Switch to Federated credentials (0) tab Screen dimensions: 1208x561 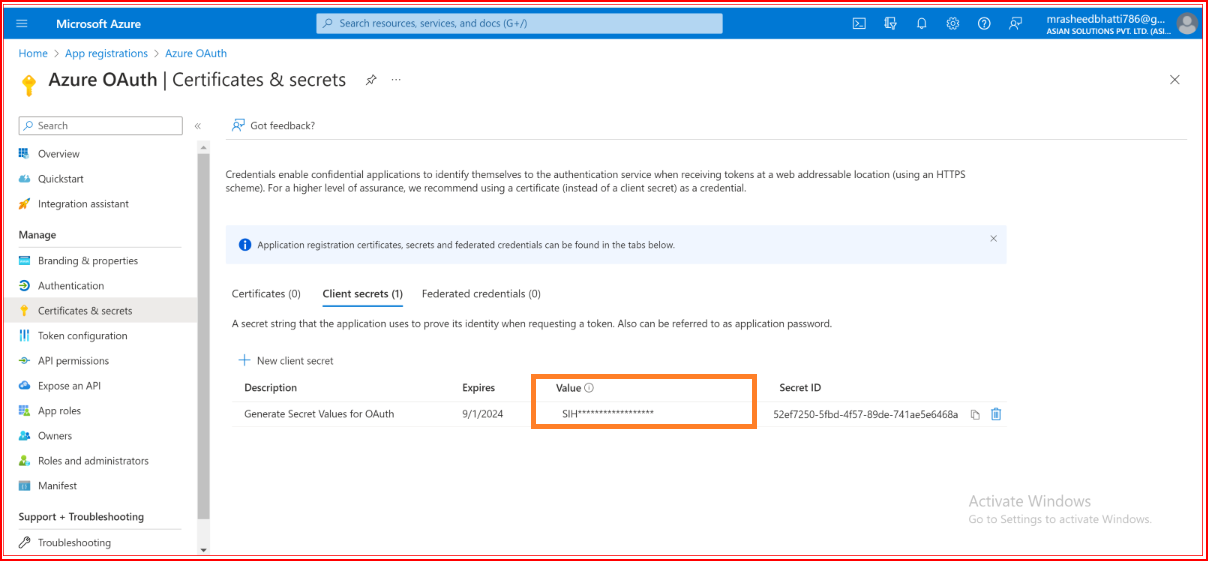(481, 294)
